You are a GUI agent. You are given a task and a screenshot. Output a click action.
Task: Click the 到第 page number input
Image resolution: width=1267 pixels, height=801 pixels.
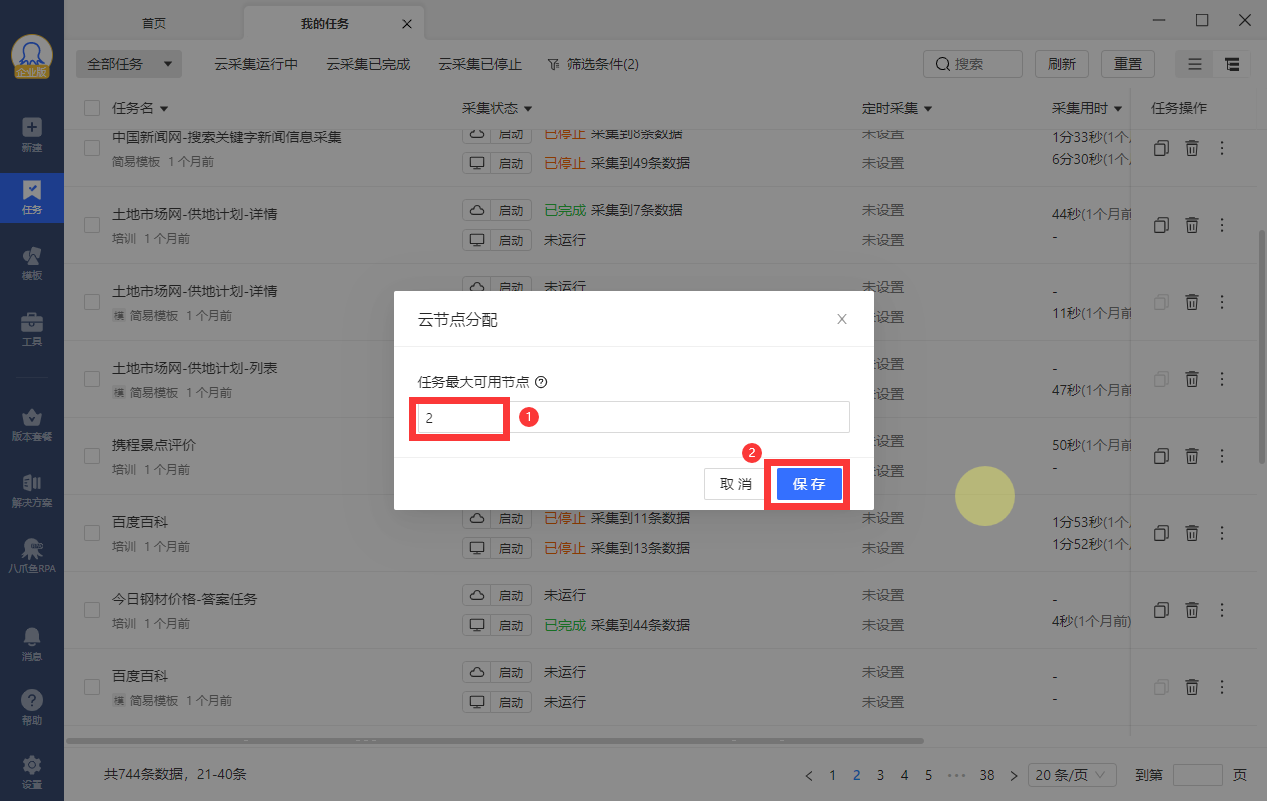[x=1197, y=775]
